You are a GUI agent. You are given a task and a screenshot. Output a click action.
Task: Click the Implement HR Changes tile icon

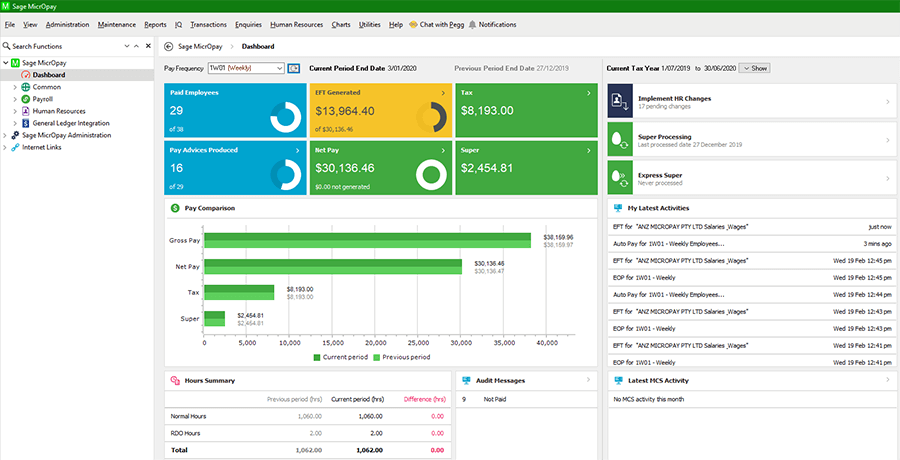click(620, 100)
